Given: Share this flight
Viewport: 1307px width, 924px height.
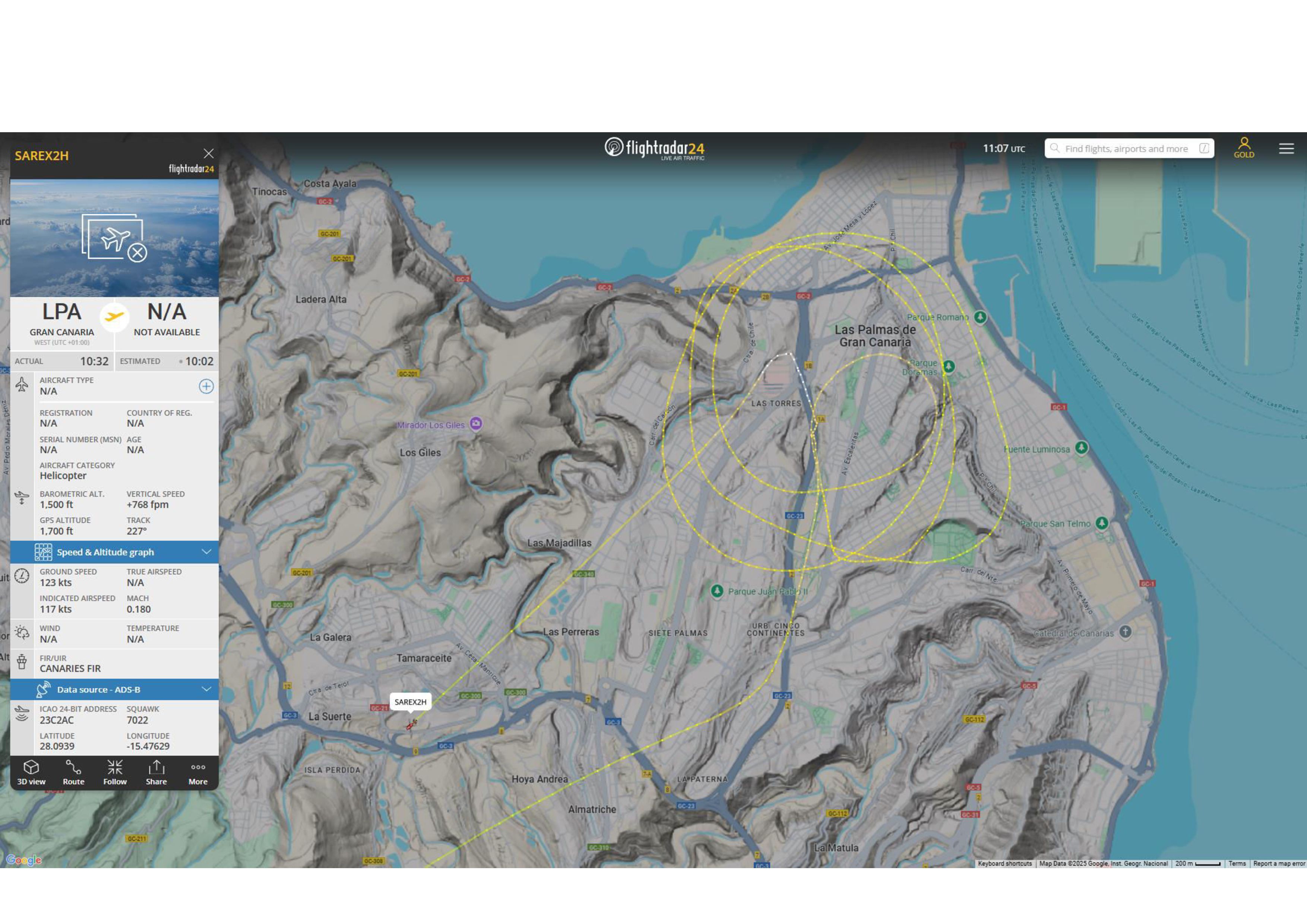Looking at the screenshot, I should [156, 773].
